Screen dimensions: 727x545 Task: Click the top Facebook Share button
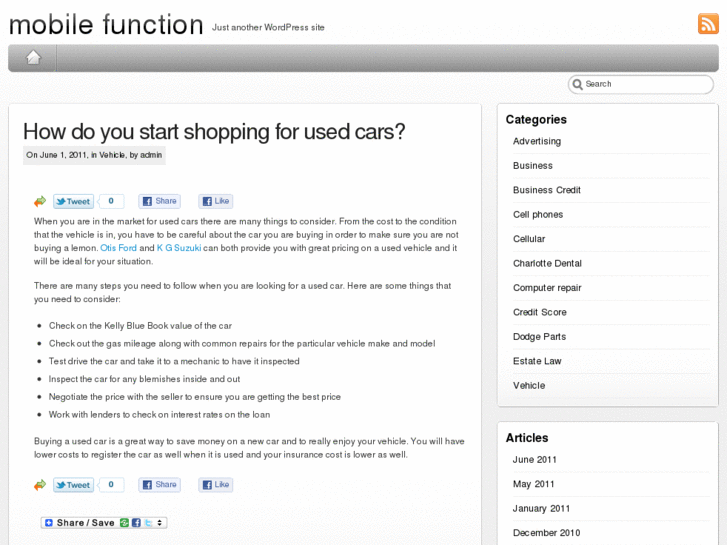(159, 201)
